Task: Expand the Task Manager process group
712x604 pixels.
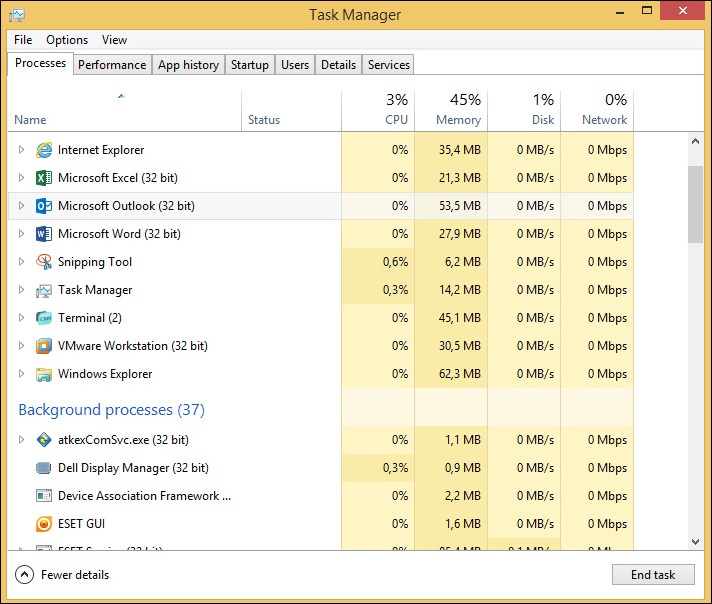Action: click(x=21, y=290)
